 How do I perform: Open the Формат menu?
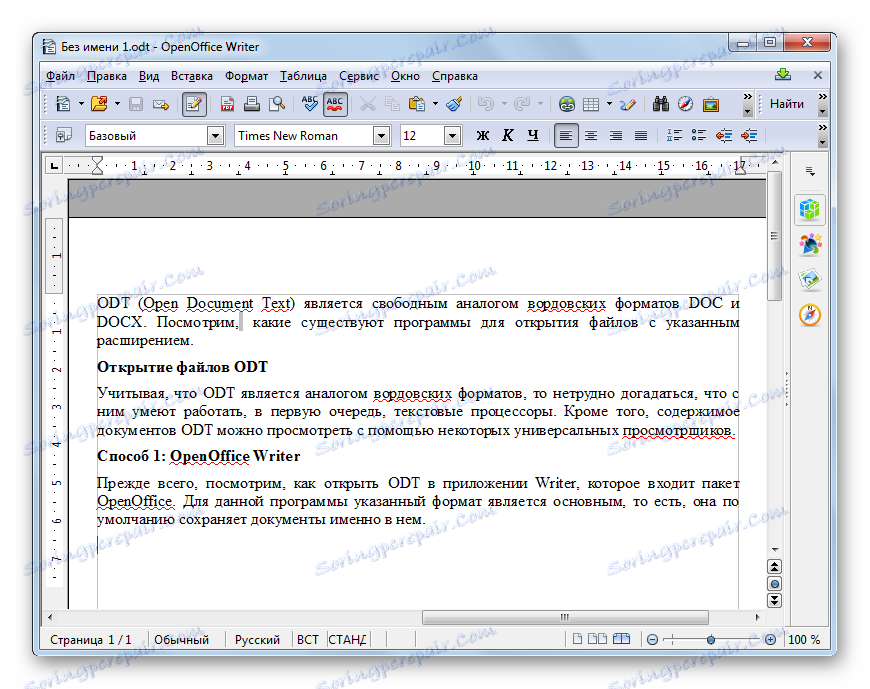pos(246,76)
